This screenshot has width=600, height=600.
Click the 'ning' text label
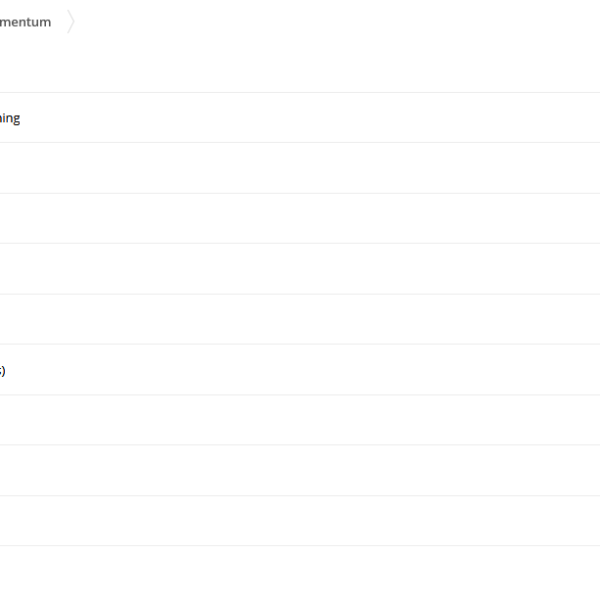coord(10,118)
